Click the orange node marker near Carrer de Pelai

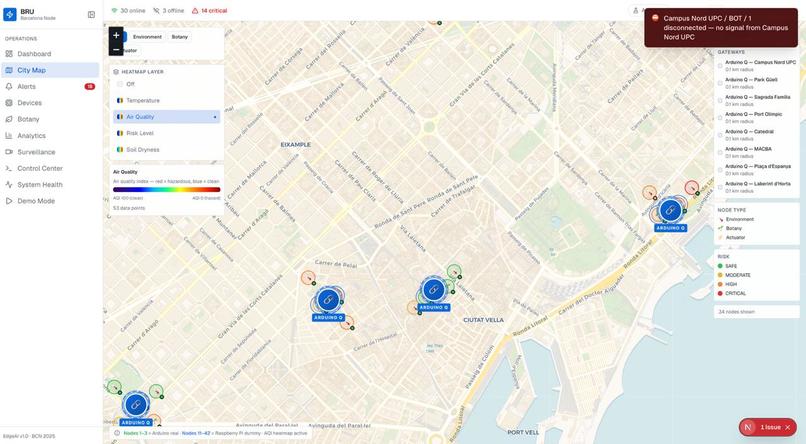pyautogui.click(x=308, y=278)
